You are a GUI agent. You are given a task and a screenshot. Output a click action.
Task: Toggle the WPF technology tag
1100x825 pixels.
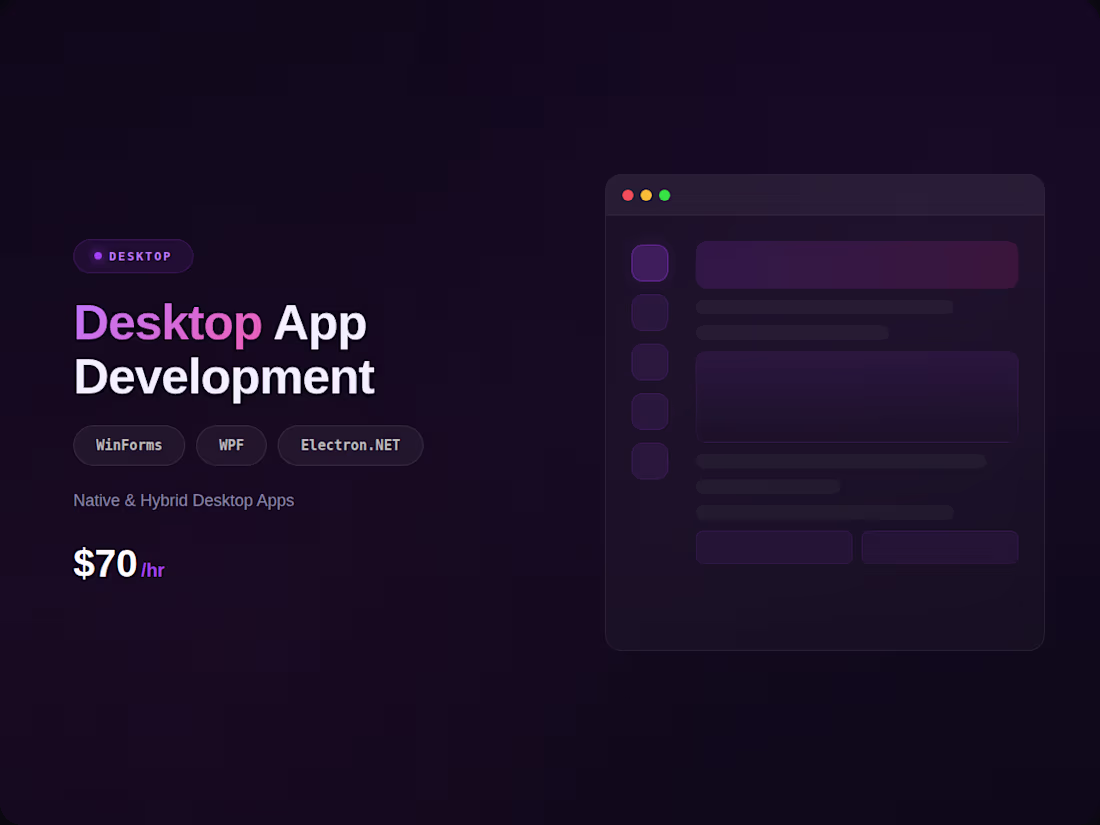[x=231, y=445]
